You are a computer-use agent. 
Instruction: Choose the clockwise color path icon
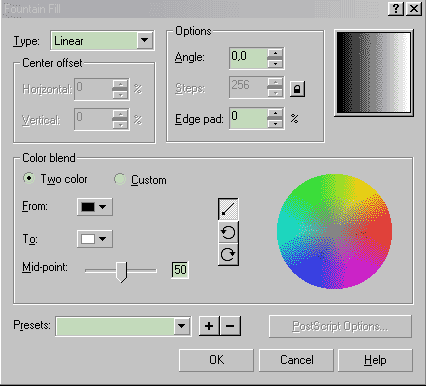coord(228,254)
